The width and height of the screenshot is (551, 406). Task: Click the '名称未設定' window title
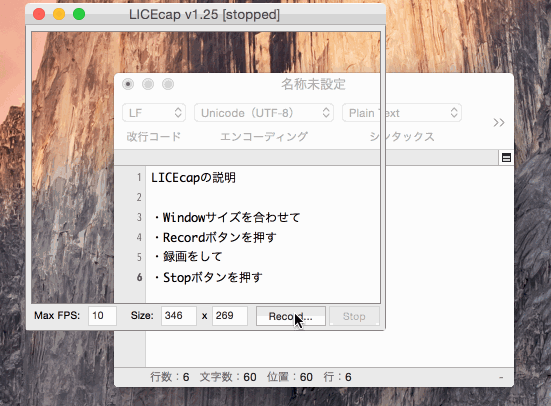(x=313, y=84)
